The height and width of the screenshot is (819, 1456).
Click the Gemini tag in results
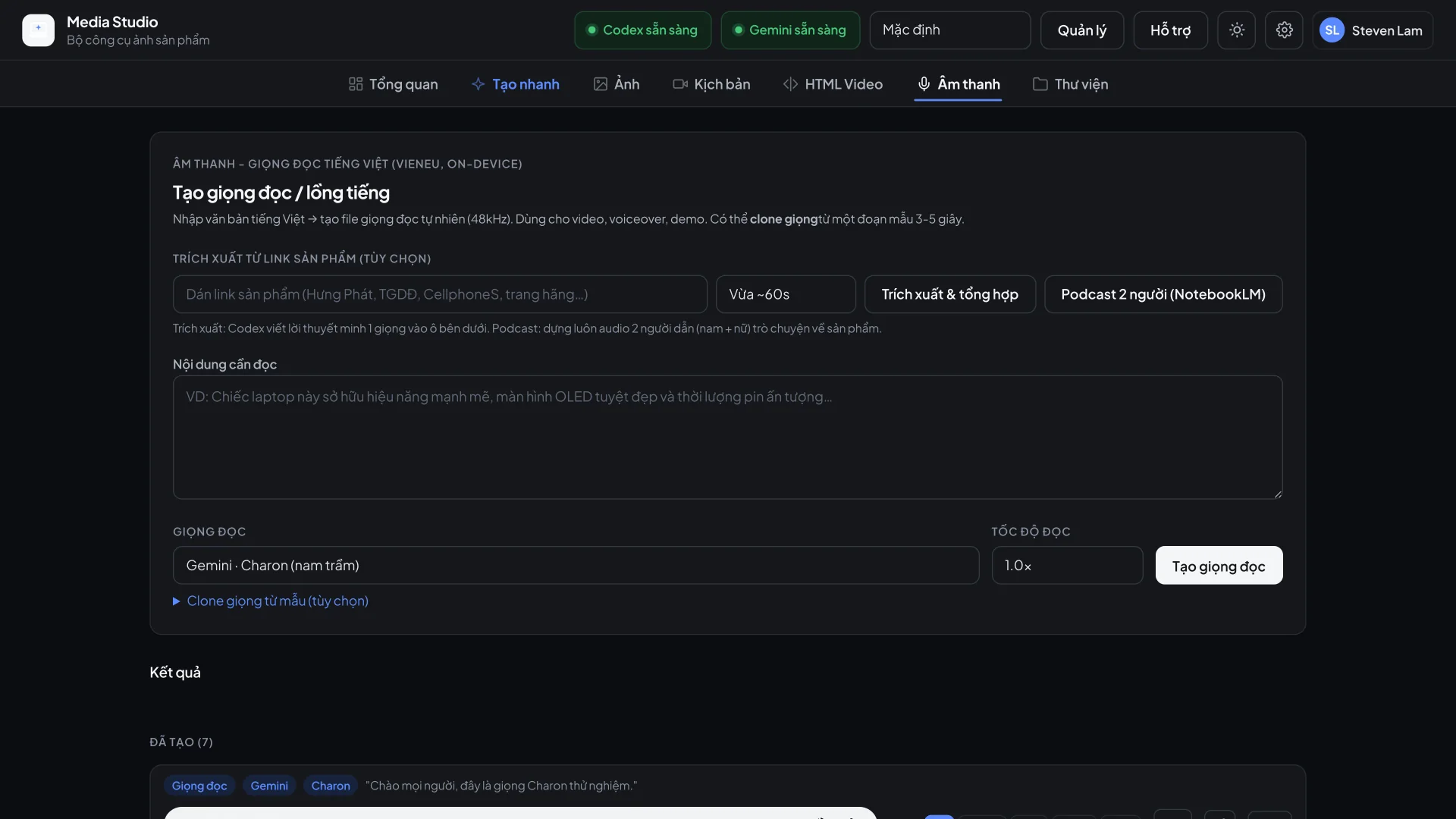pos(269,786)
